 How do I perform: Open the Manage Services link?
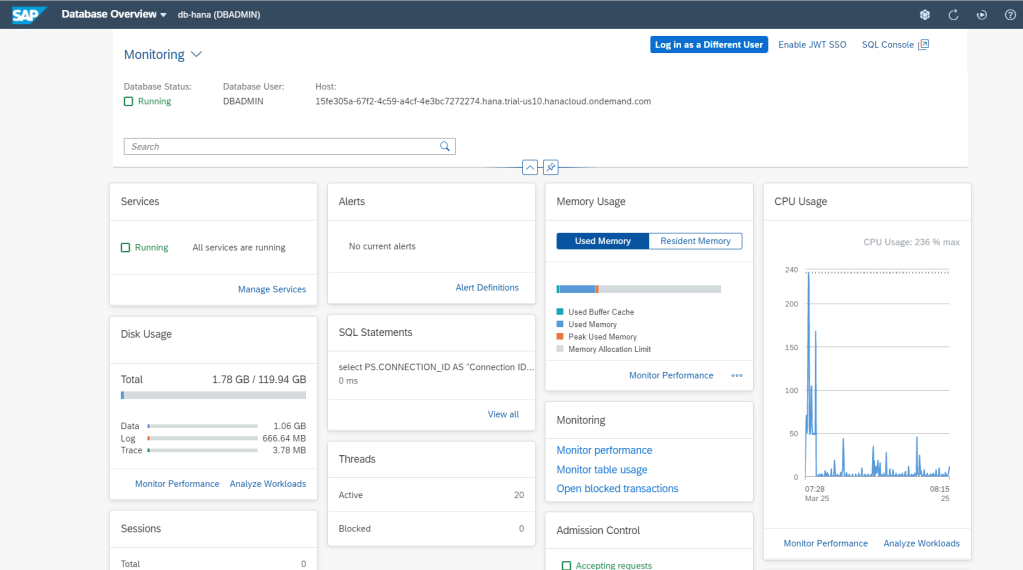pyautogui.click(x=271, y=289)
